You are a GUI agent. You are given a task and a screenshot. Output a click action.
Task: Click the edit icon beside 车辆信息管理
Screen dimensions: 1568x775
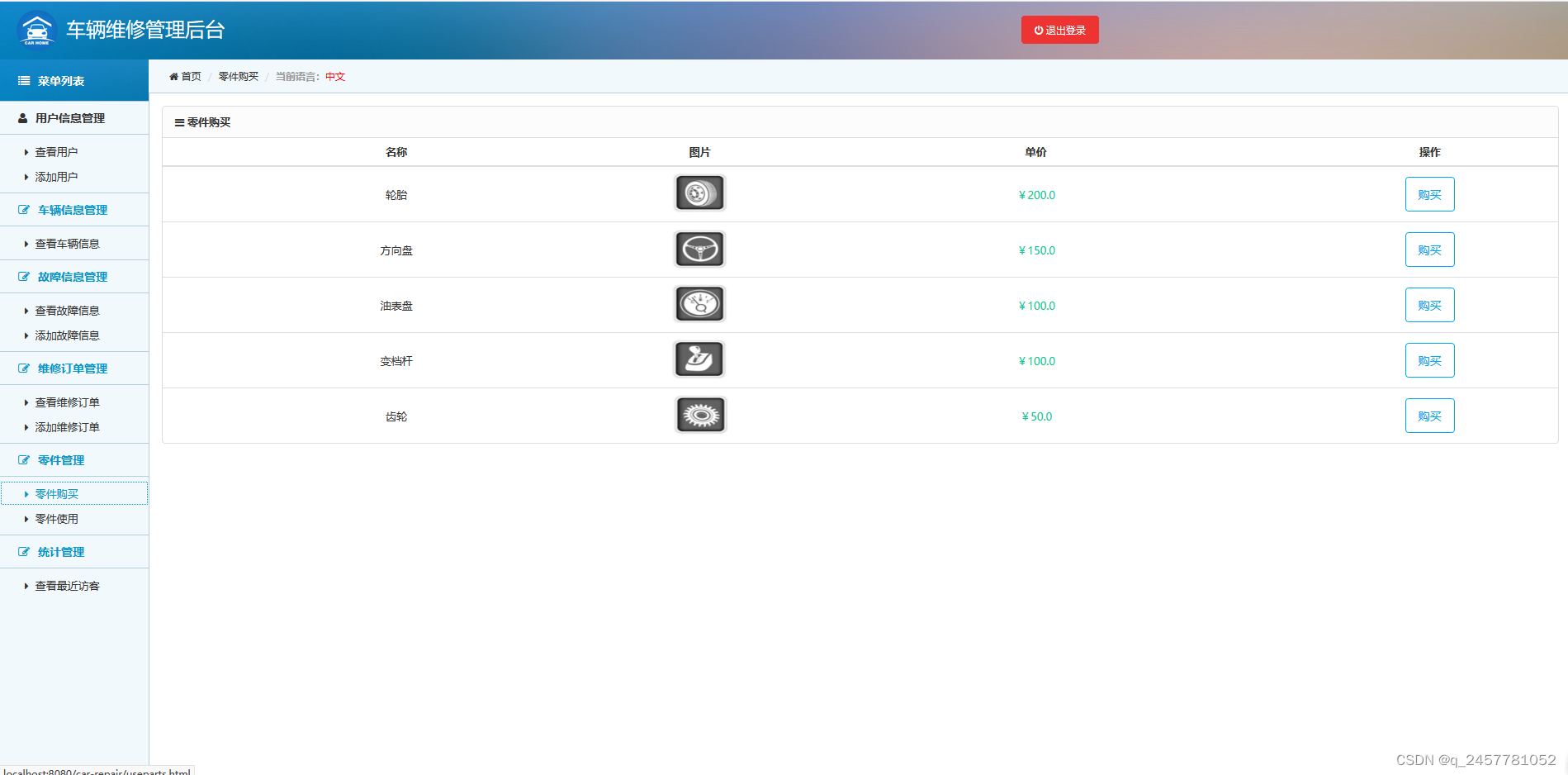coord(24,210)
